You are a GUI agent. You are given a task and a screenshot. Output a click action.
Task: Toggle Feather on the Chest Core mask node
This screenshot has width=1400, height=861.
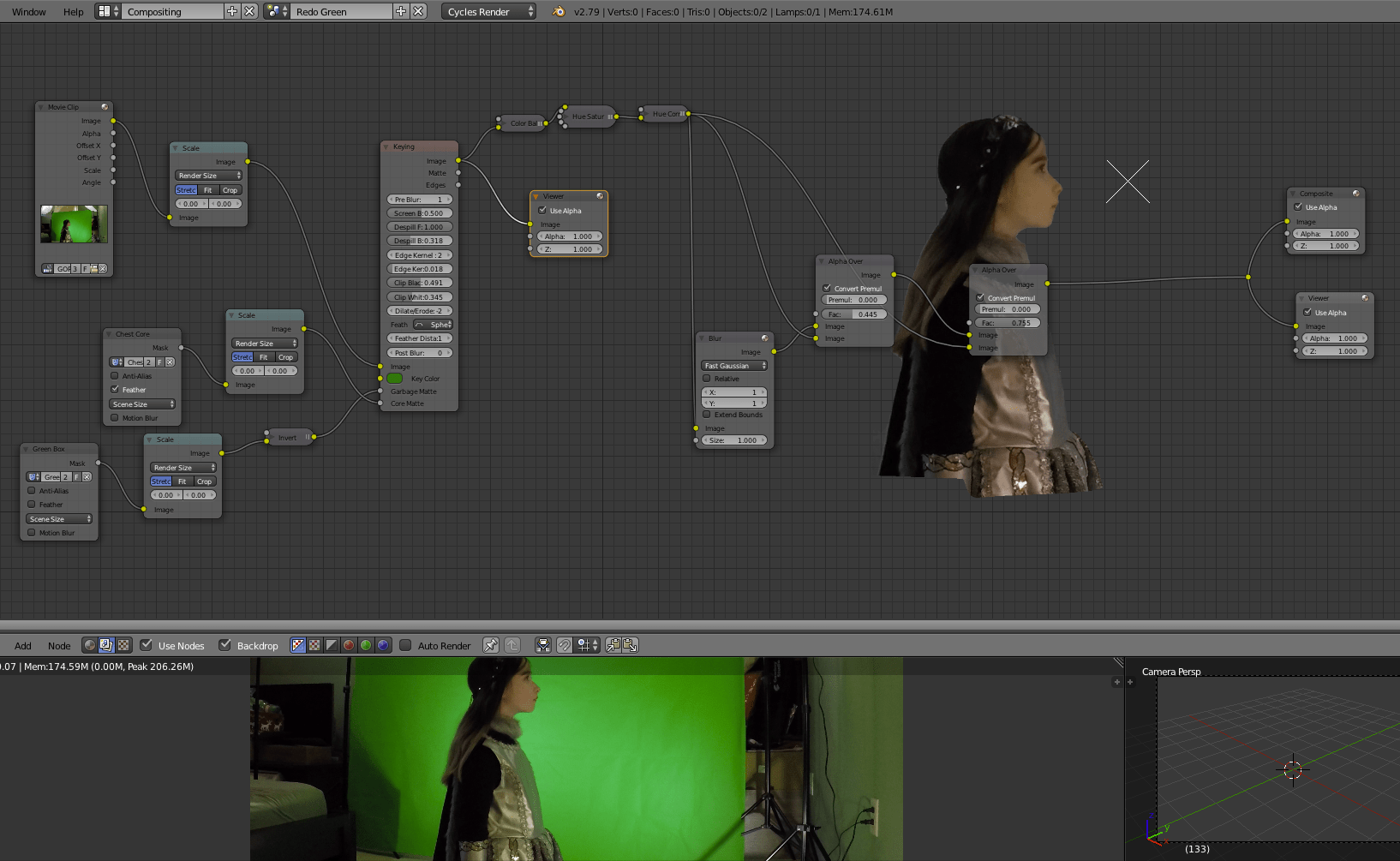pyautogui.click(x=116, y=390)
